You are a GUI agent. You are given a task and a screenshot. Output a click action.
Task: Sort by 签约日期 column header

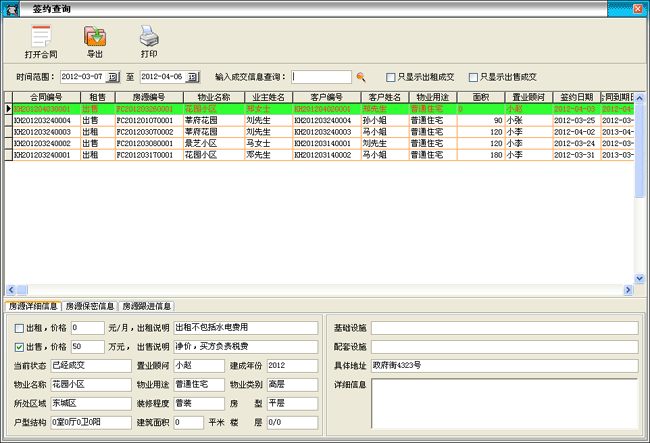coord(575,97)
